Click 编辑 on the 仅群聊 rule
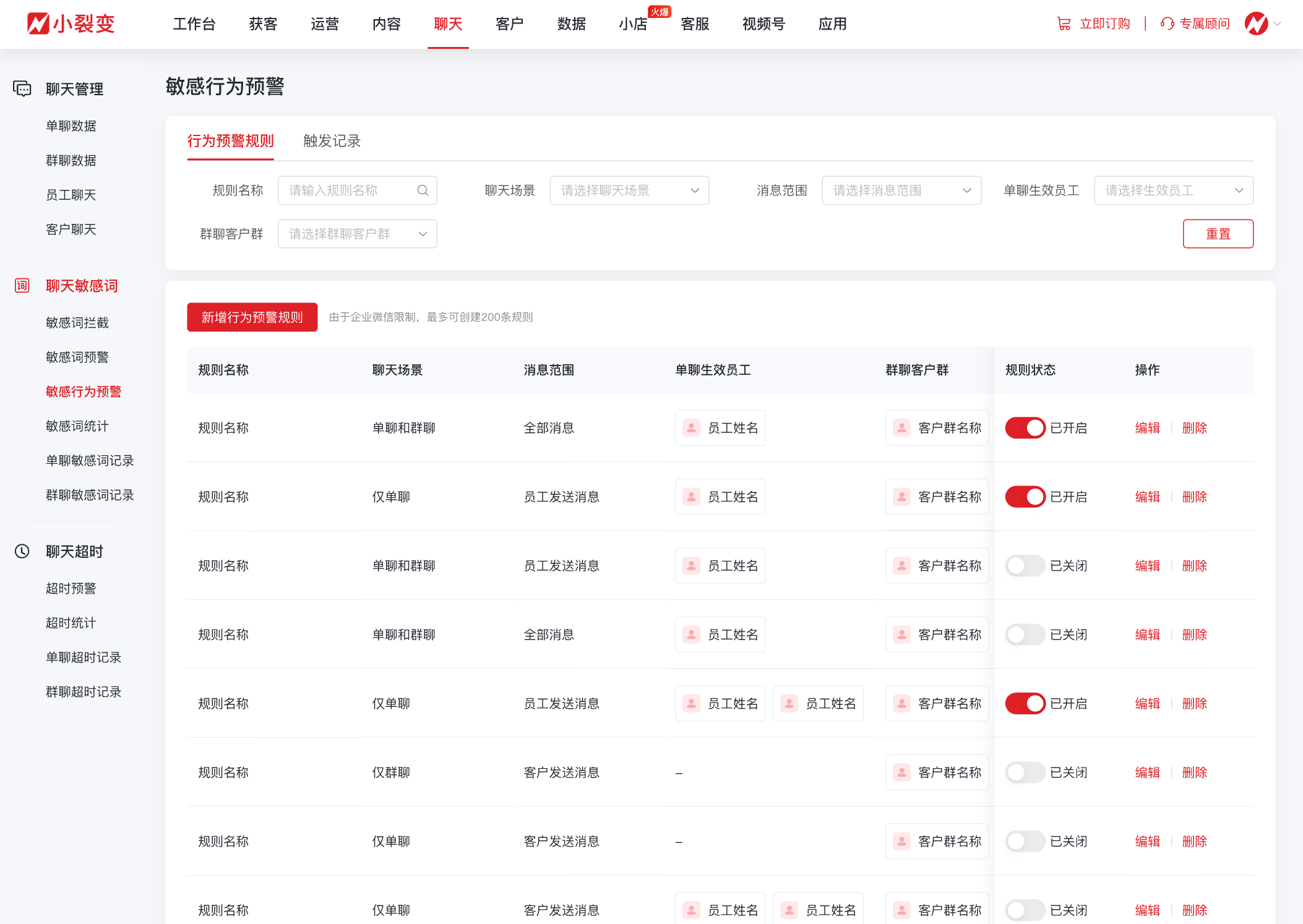This screenshot has height=924, width=1303. (x=1148, y=772)
